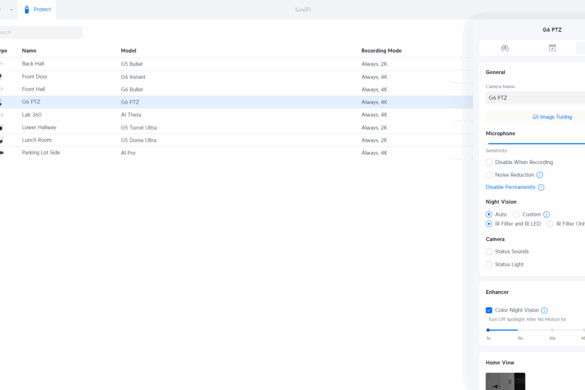Click the Color Night Vision info icon
The height and width of the screenshot is (390, 585).
point(544,310)
